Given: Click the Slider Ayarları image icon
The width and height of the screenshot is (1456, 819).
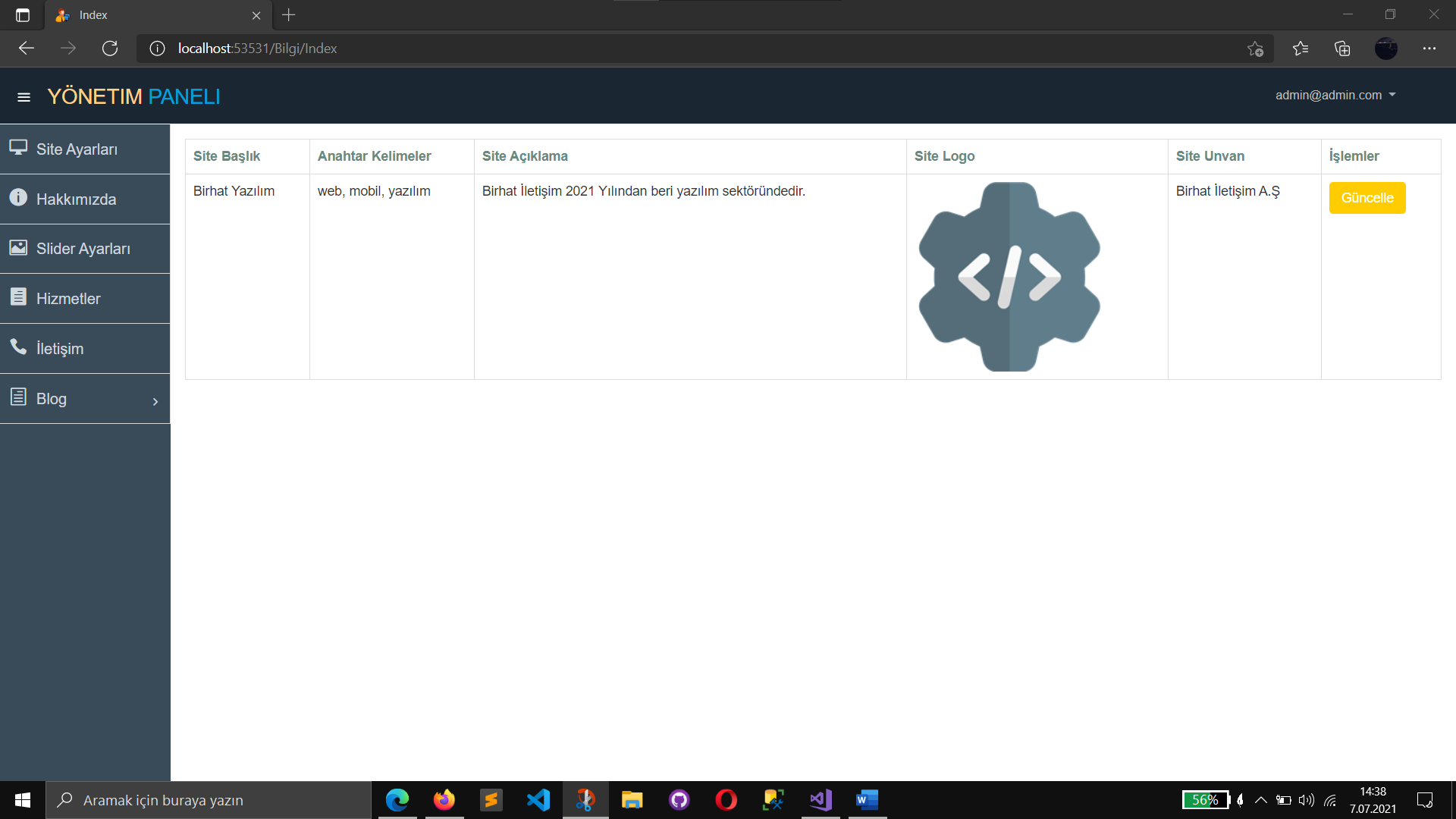Looking at the screenshot, I should point(18,248).
